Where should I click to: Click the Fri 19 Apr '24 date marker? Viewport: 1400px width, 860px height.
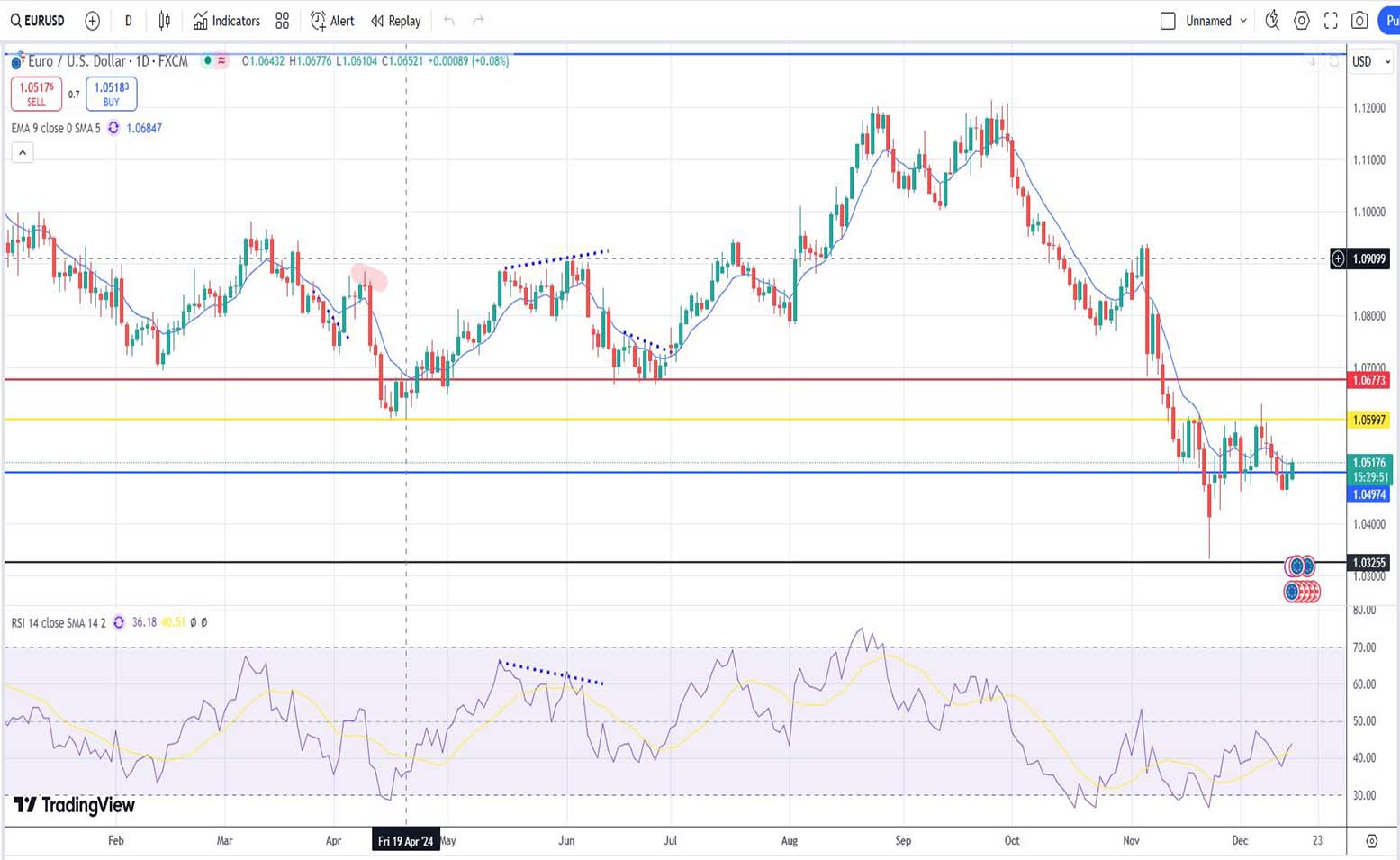pos(406,841)
